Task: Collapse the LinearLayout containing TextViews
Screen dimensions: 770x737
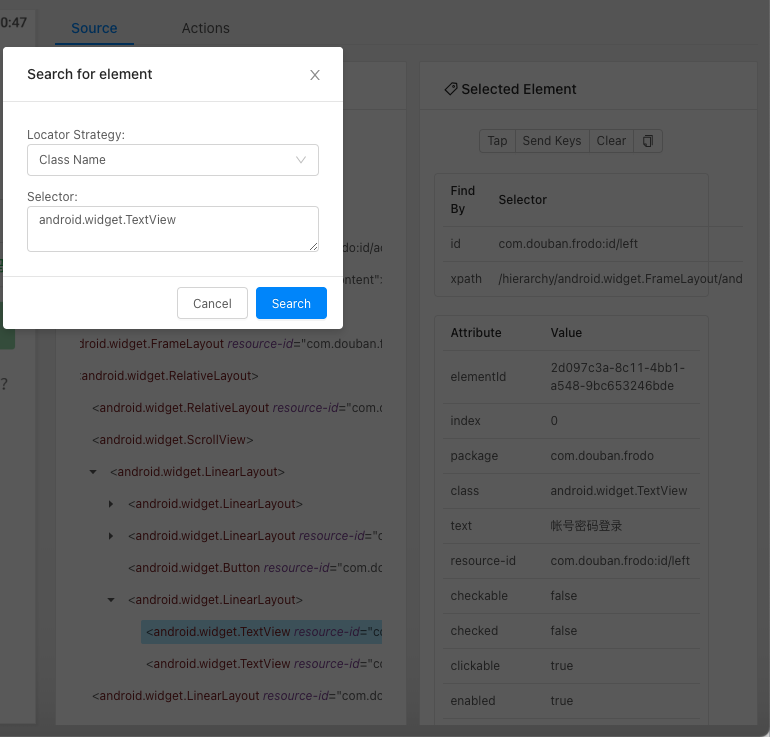Action: pos(111,600)
